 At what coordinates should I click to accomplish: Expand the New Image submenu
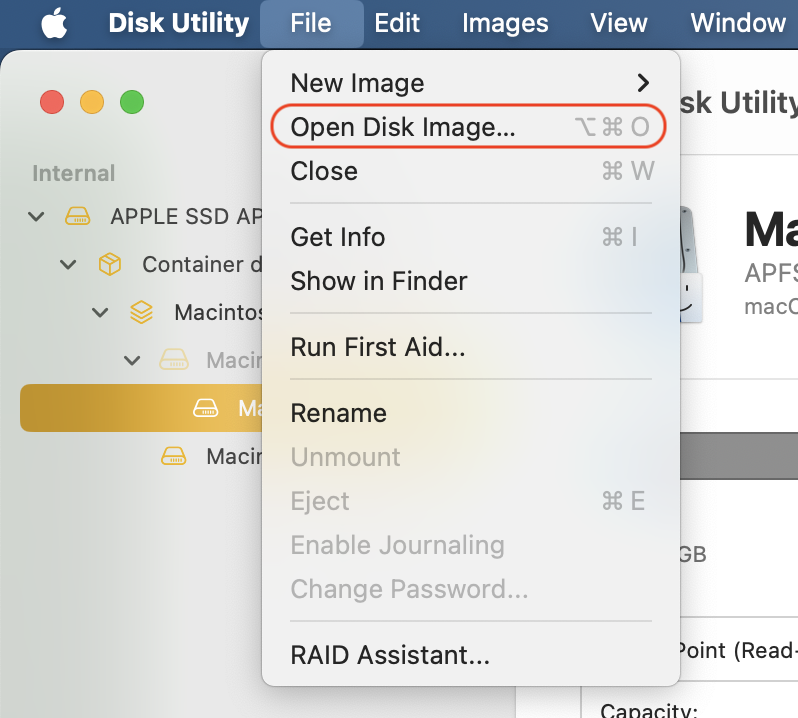471,83
